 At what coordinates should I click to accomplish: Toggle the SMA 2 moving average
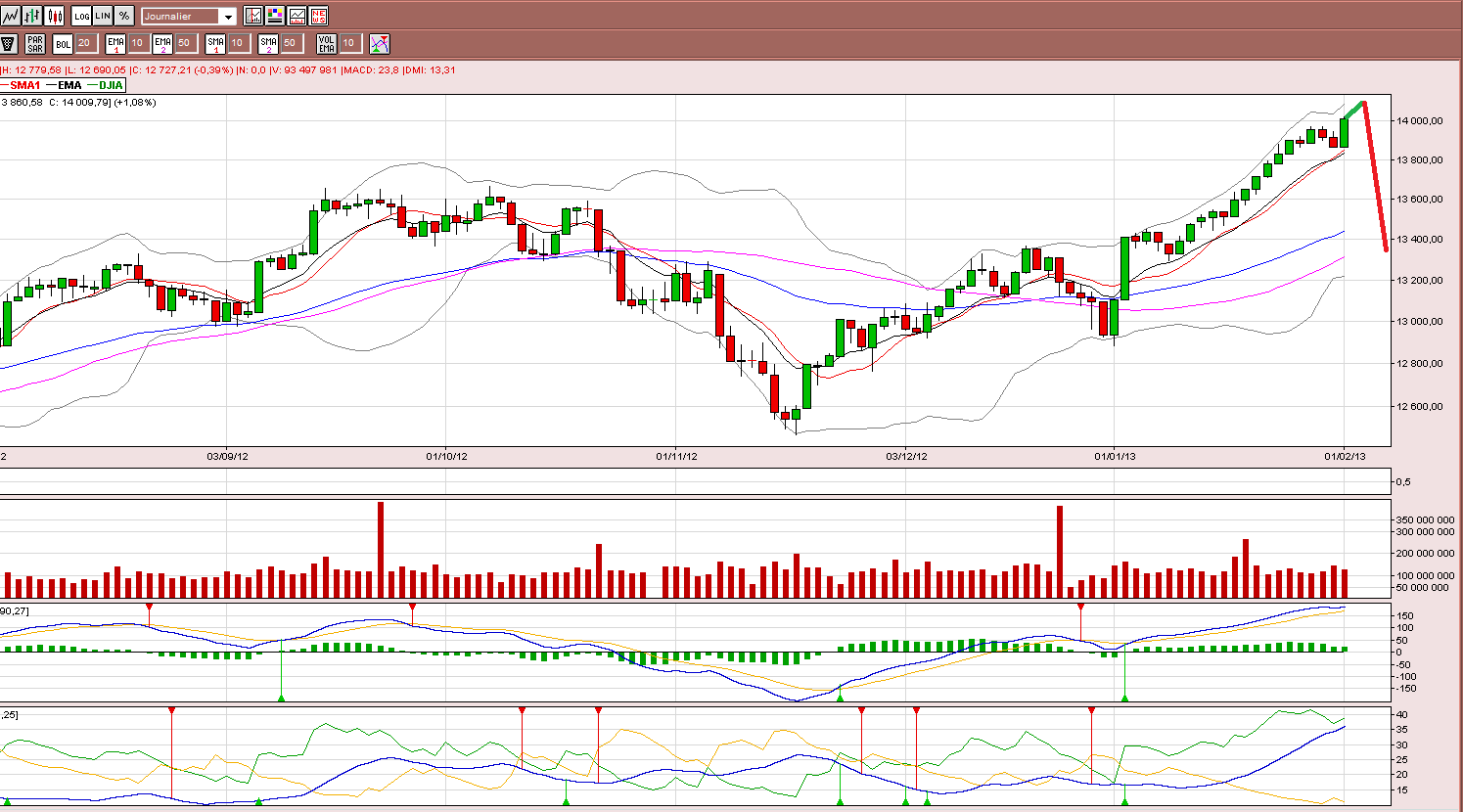(x=268, y=43)
